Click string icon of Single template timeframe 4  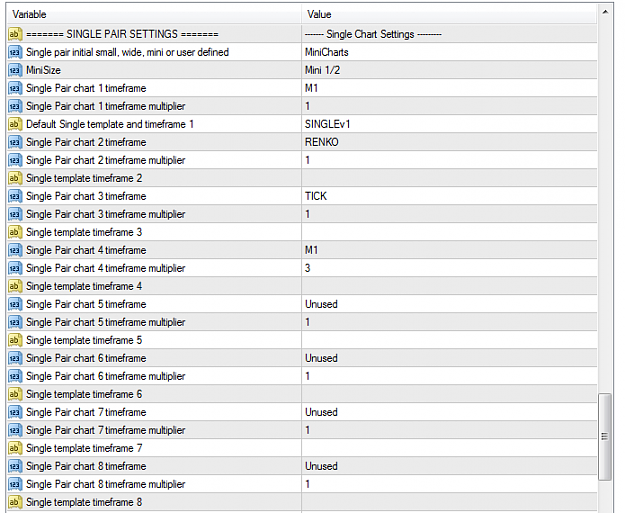[15, 286]
